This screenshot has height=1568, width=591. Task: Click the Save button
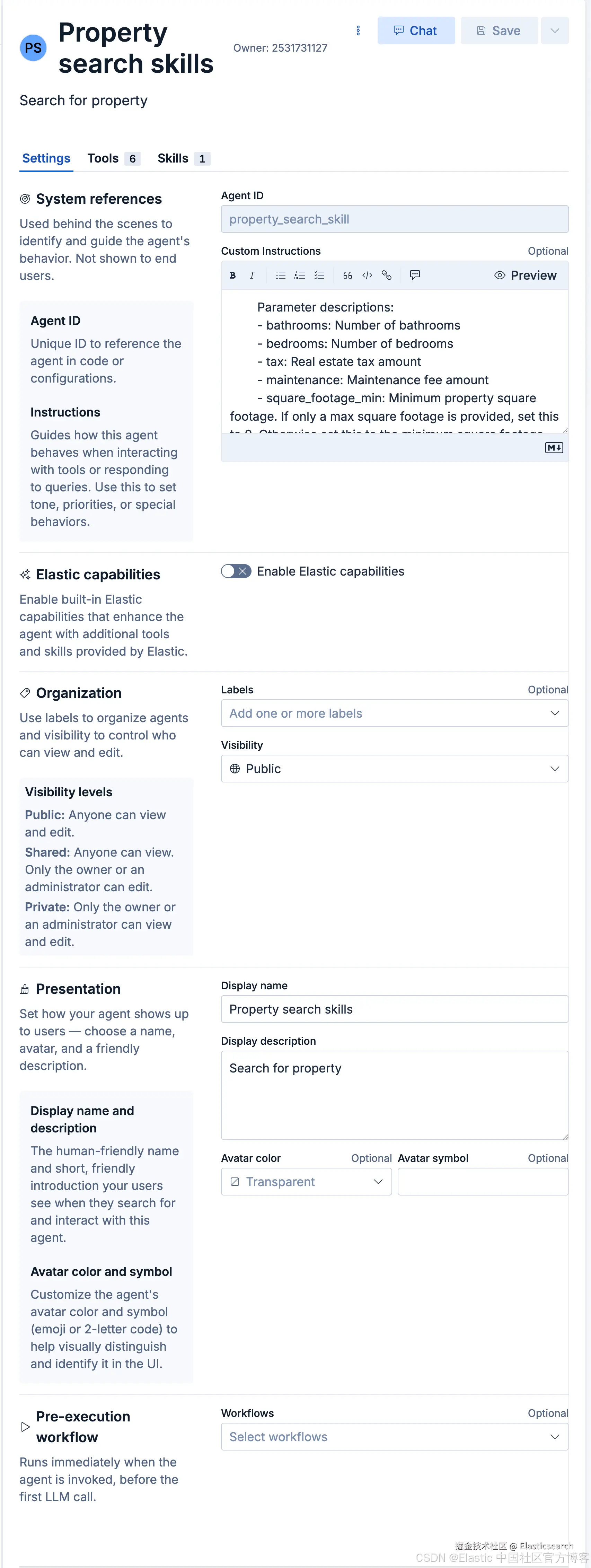pyautogui.click(x=499, y=30)
